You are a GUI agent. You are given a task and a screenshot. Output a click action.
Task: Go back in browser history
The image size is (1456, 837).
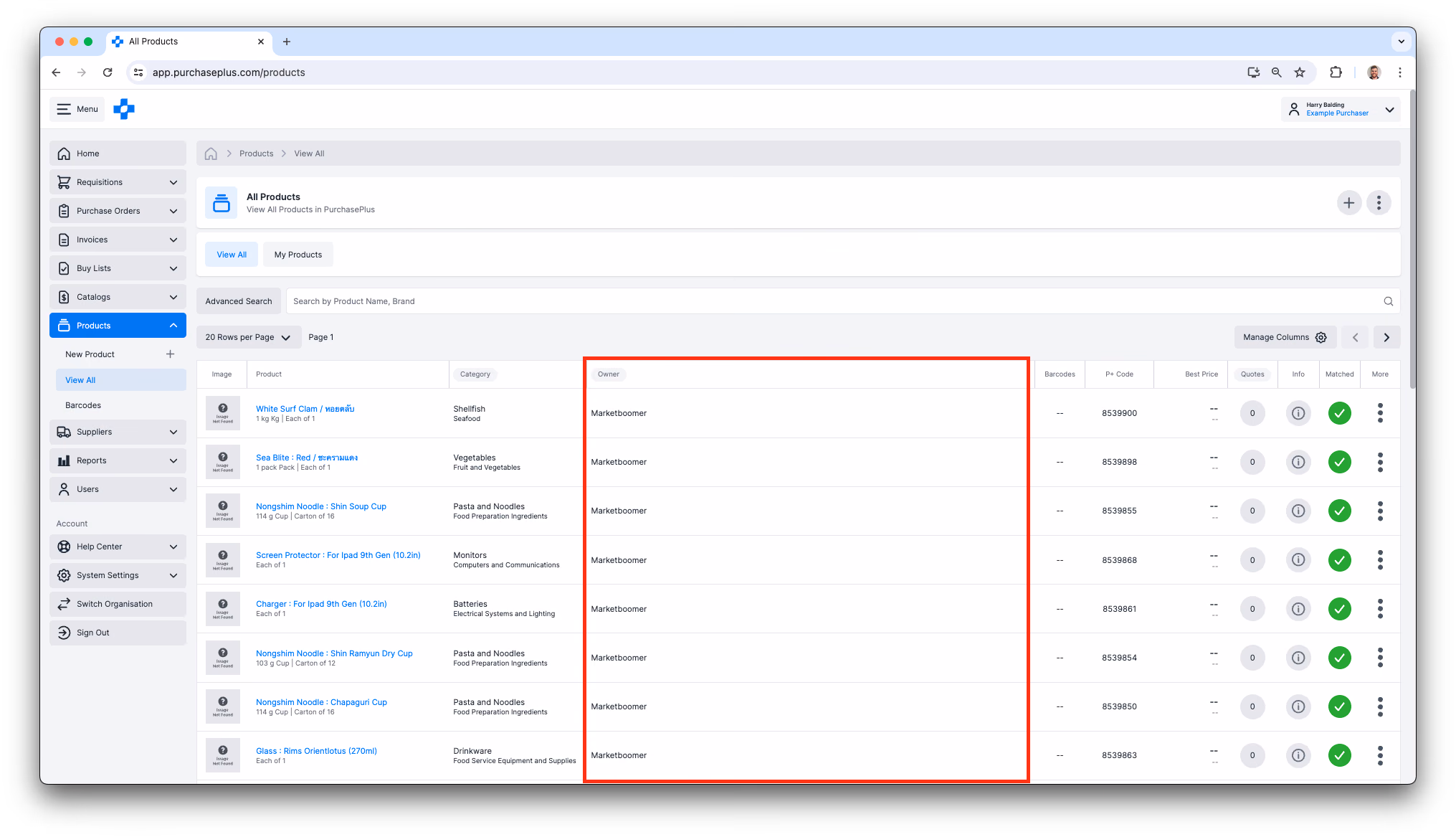[56, 72]
